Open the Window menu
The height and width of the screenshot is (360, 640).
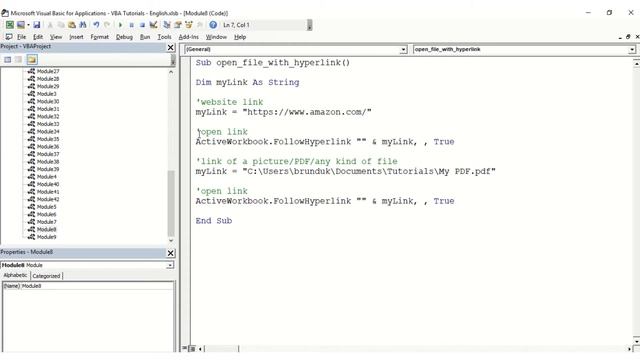[x=216, y=37]
